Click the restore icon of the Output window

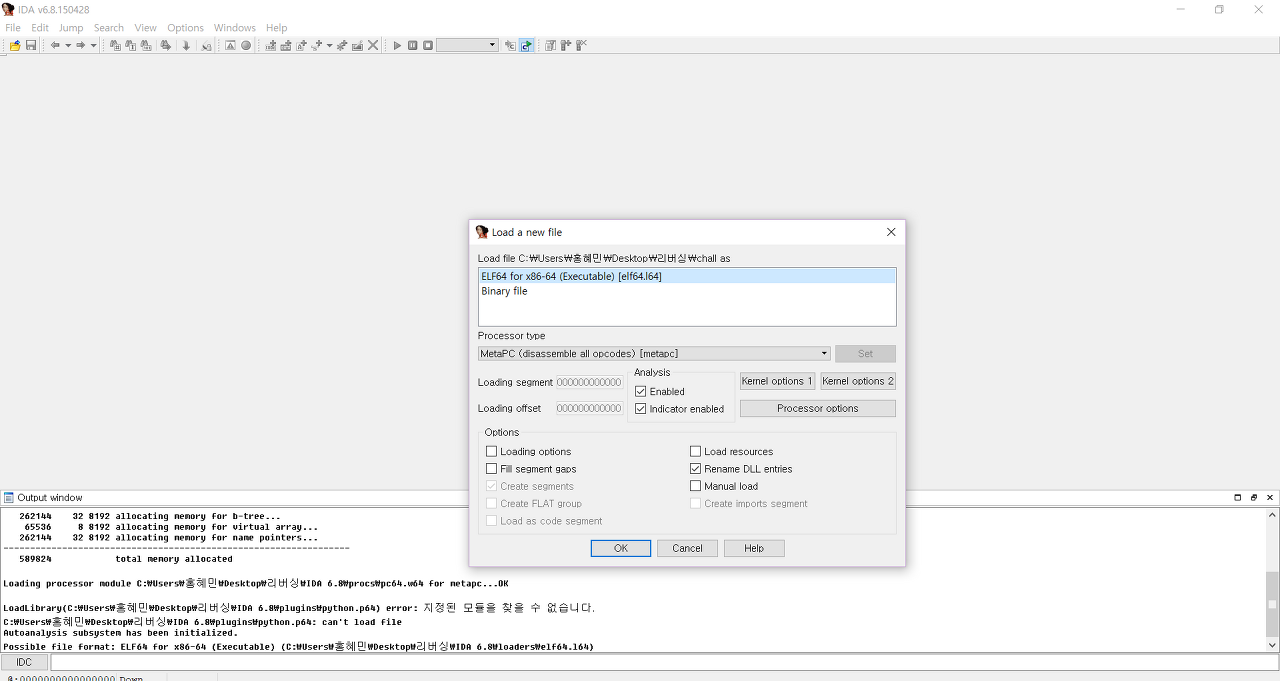click(x=1238, y=497)
